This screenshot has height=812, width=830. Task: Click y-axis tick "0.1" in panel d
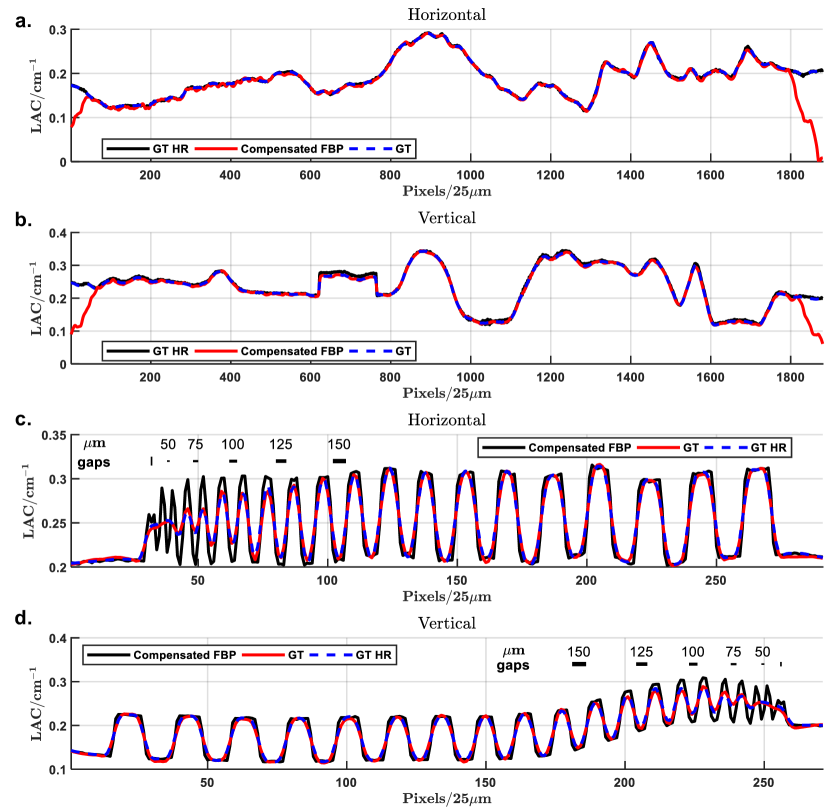[x=58, y=769]
